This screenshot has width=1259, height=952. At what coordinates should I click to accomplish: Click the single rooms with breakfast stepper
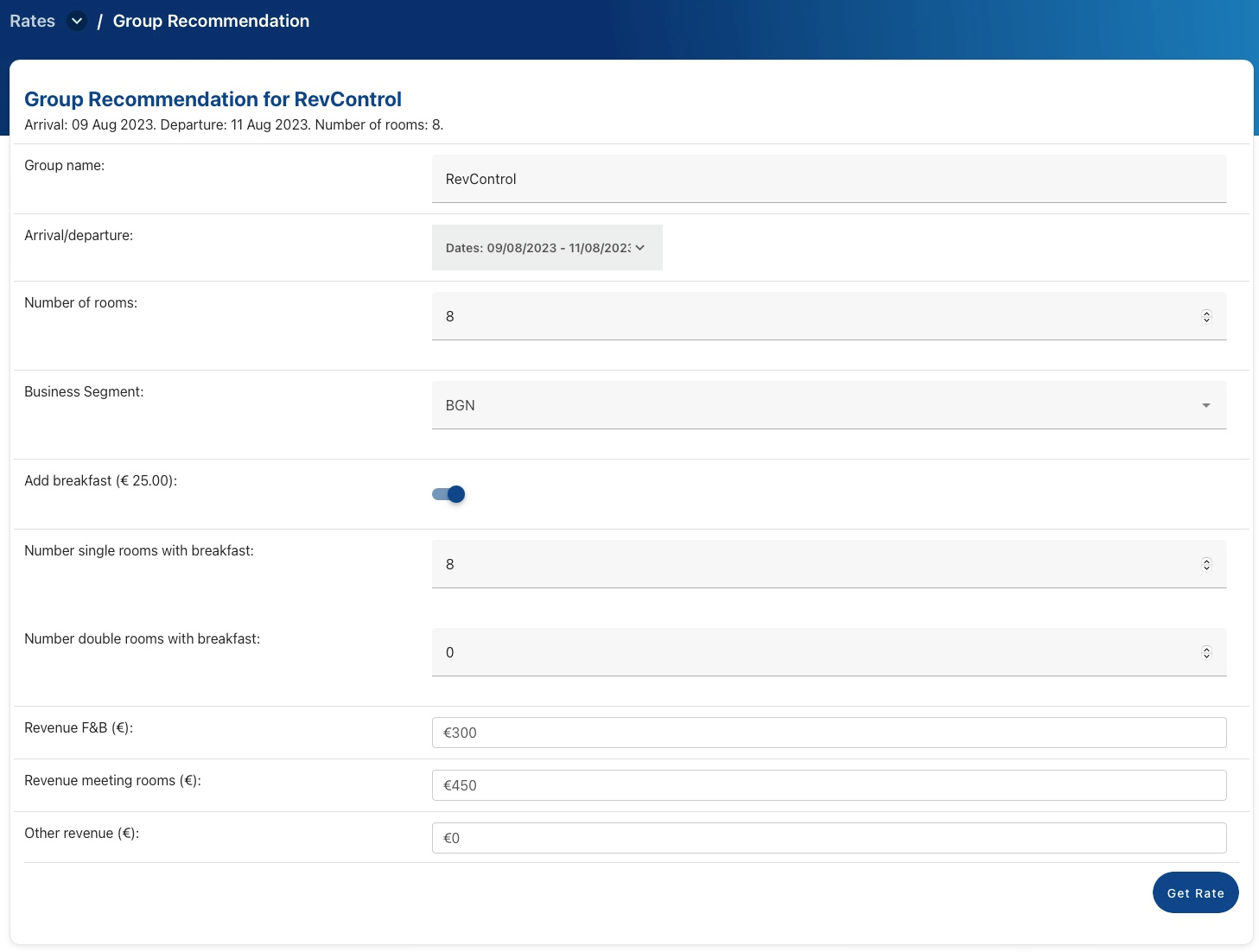click(x=1206, y=564)
